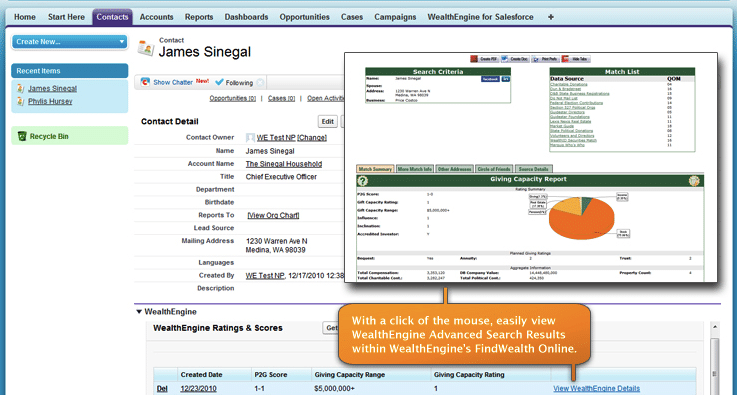The width and height of the screenshot is (737, 395).
Task: Click the Recycle Bin icon
Action: click(x=22, y=136)
